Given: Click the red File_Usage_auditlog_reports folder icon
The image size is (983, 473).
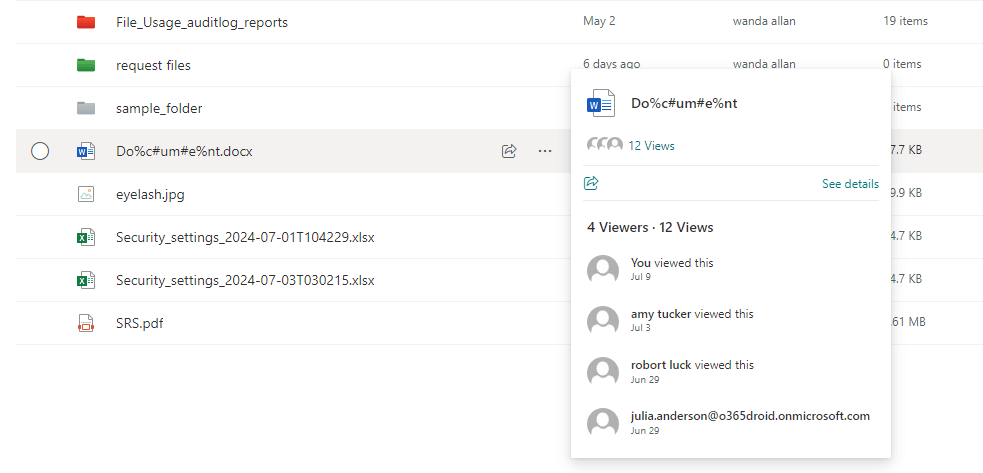Looking at the screenshot, I should (x=86, y=22).
